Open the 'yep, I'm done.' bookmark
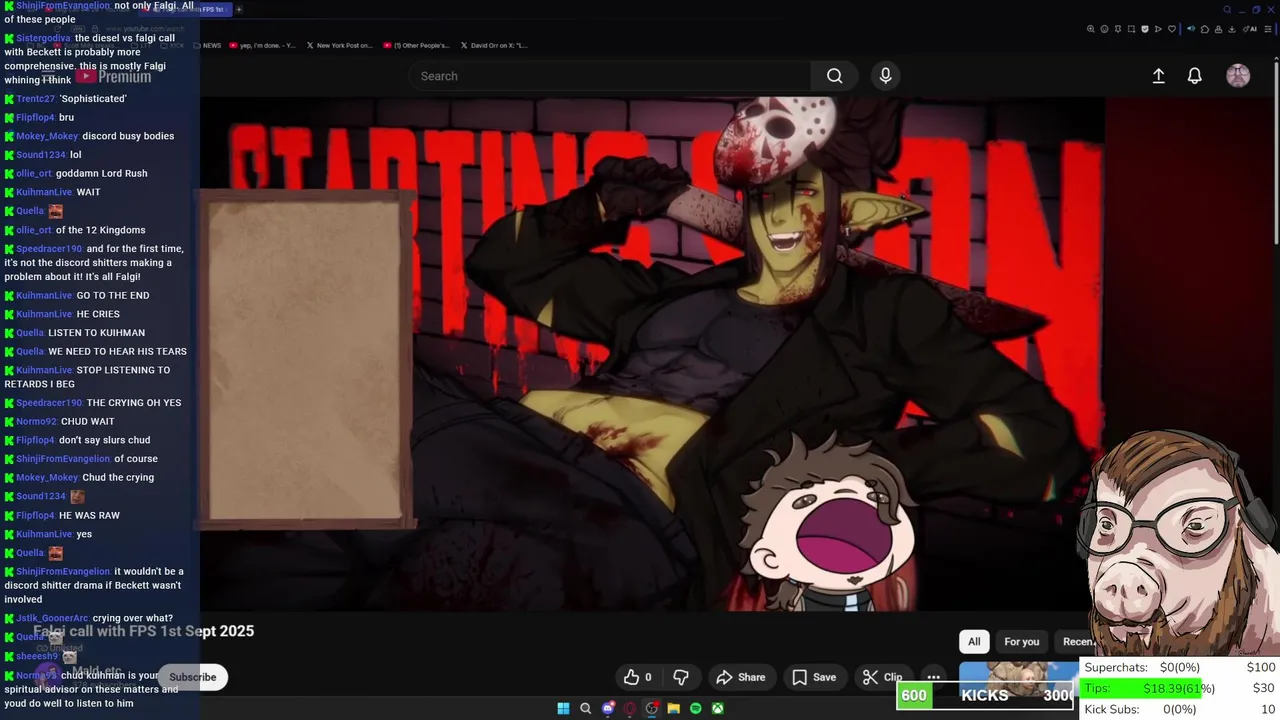 pyautogui.click(x=262, y=45)
